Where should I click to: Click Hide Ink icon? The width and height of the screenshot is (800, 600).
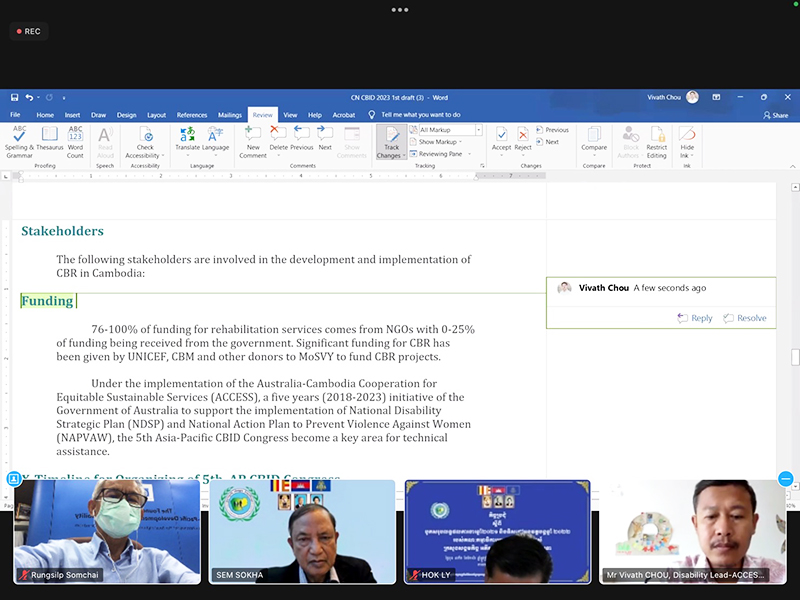coord(687,135)
